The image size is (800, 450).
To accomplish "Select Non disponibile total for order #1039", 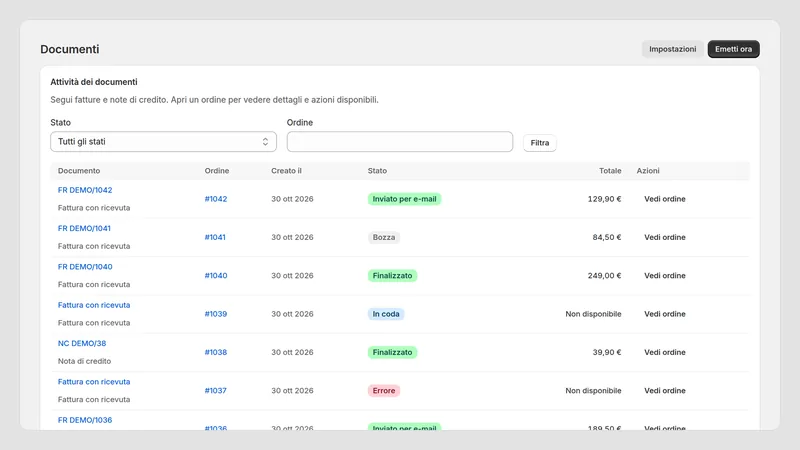I will pyautogui.click(x=593, y=314).
